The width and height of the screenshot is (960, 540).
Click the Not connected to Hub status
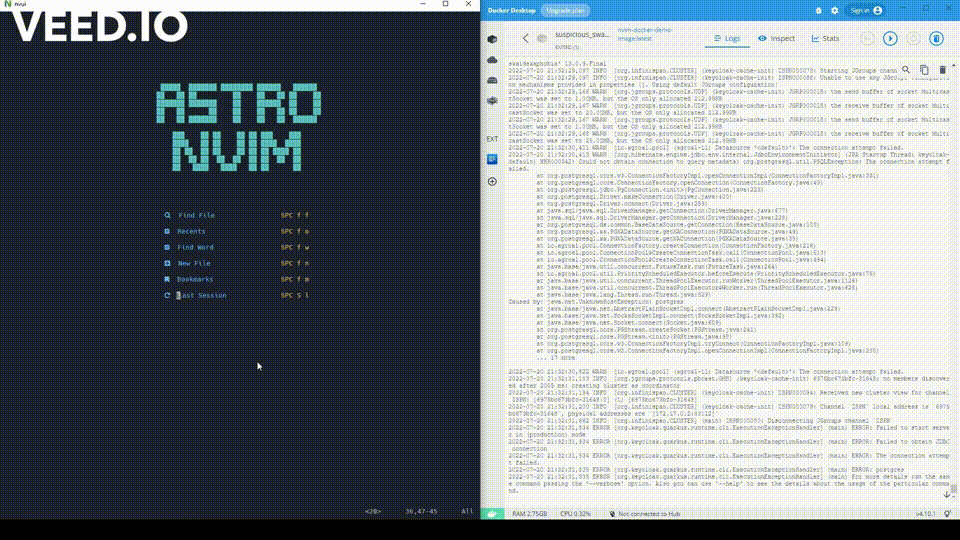[645, 514]
